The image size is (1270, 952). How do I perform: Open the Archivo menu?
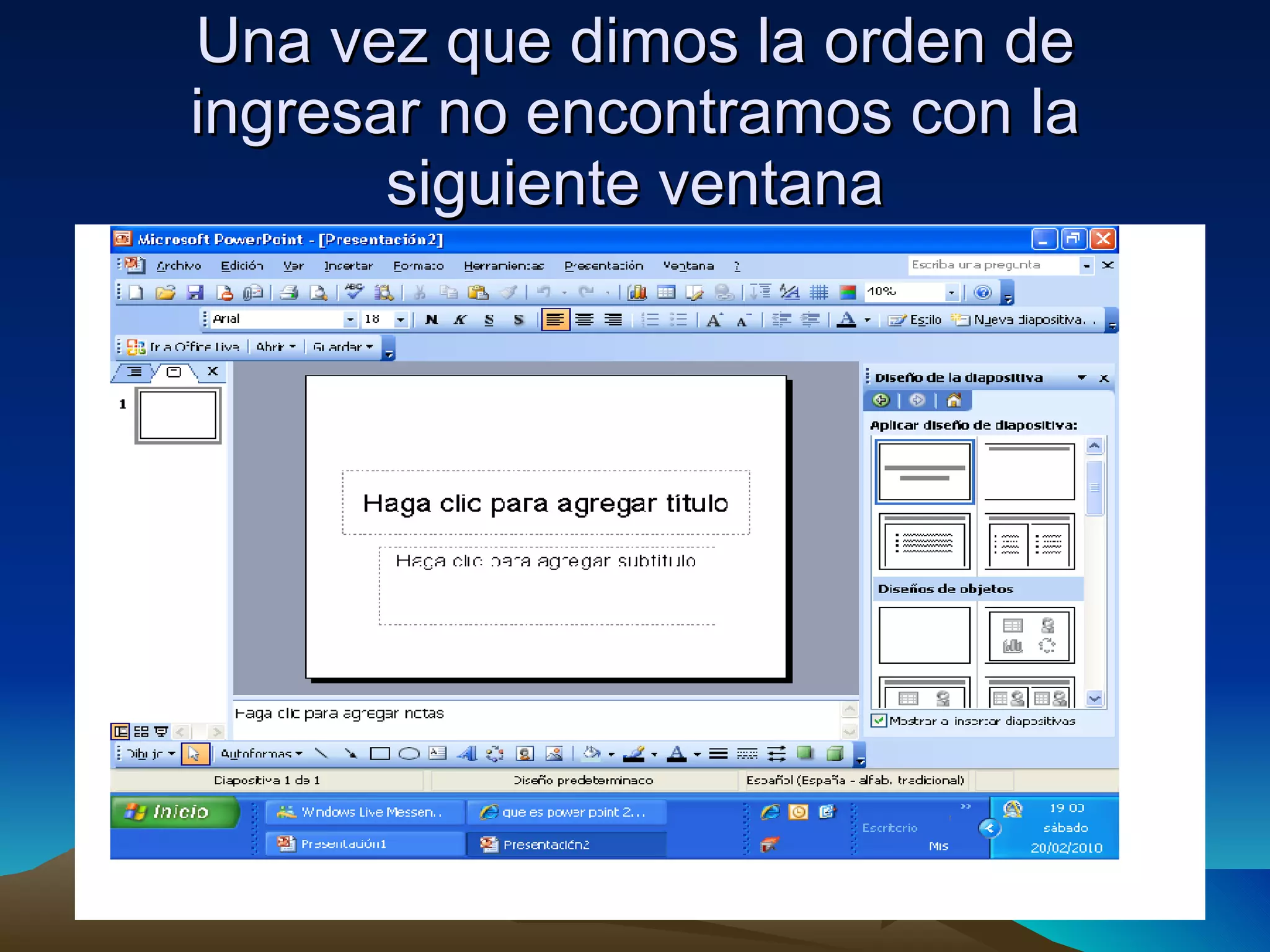tap(179, 266)
